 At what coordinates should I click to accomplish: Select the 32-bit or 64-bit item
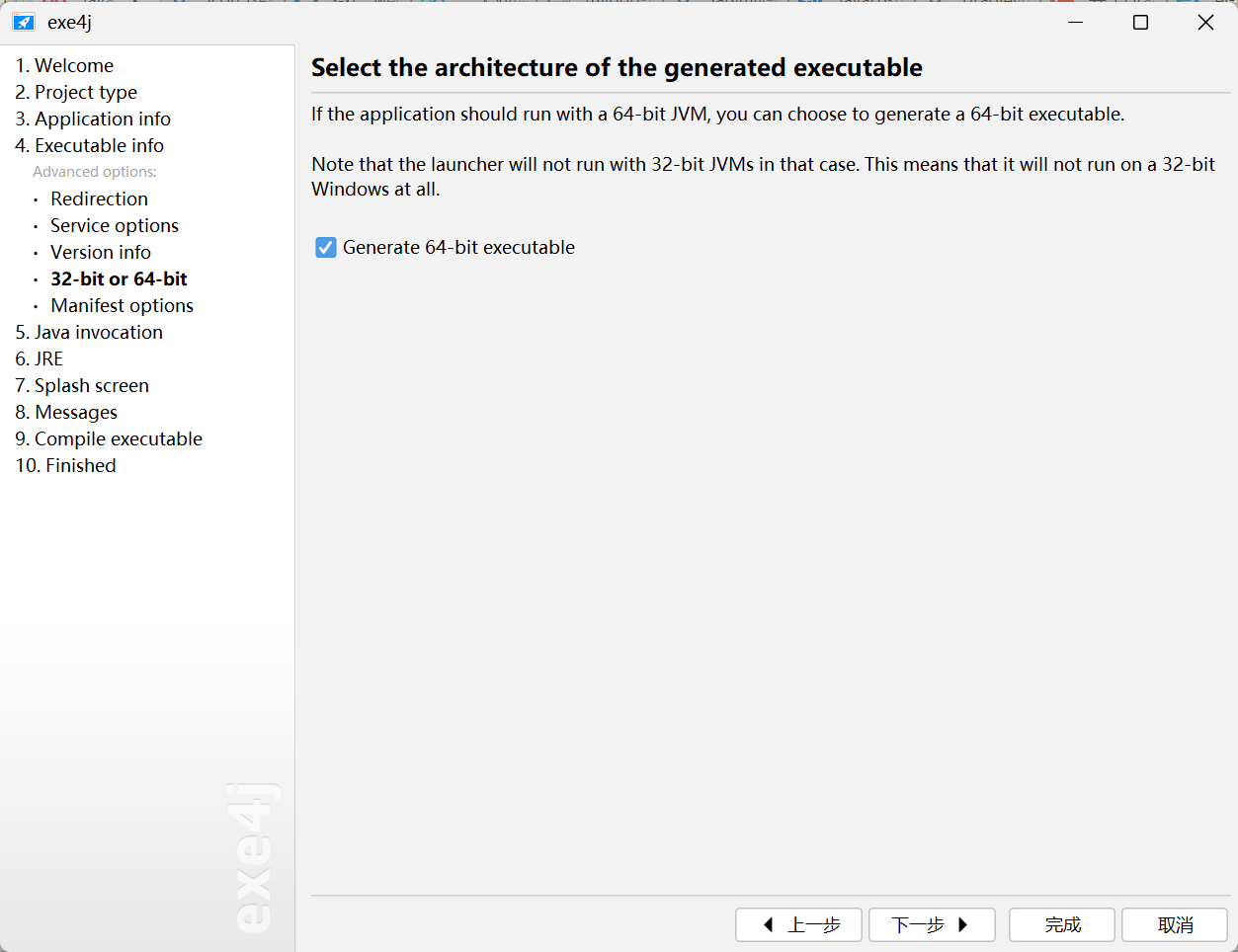[119, 278]
